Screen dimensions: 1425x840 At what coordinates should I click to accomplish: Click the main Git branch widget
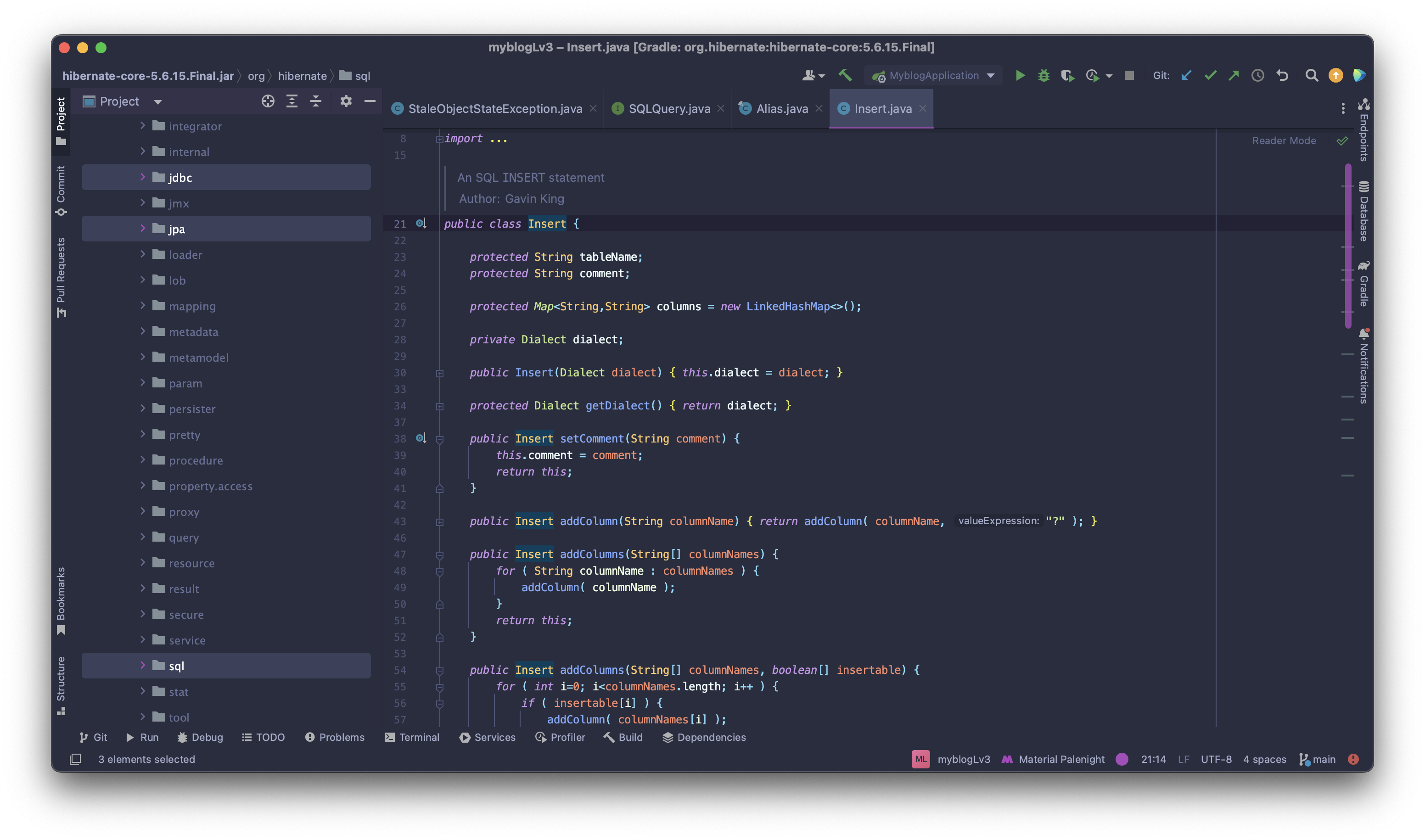[1317, 759]
